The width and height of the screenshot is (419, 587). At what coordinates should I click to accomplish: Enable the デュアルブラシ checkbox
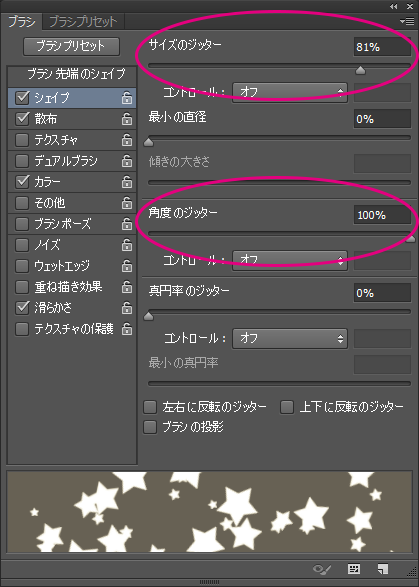click(x=22, y=161)
